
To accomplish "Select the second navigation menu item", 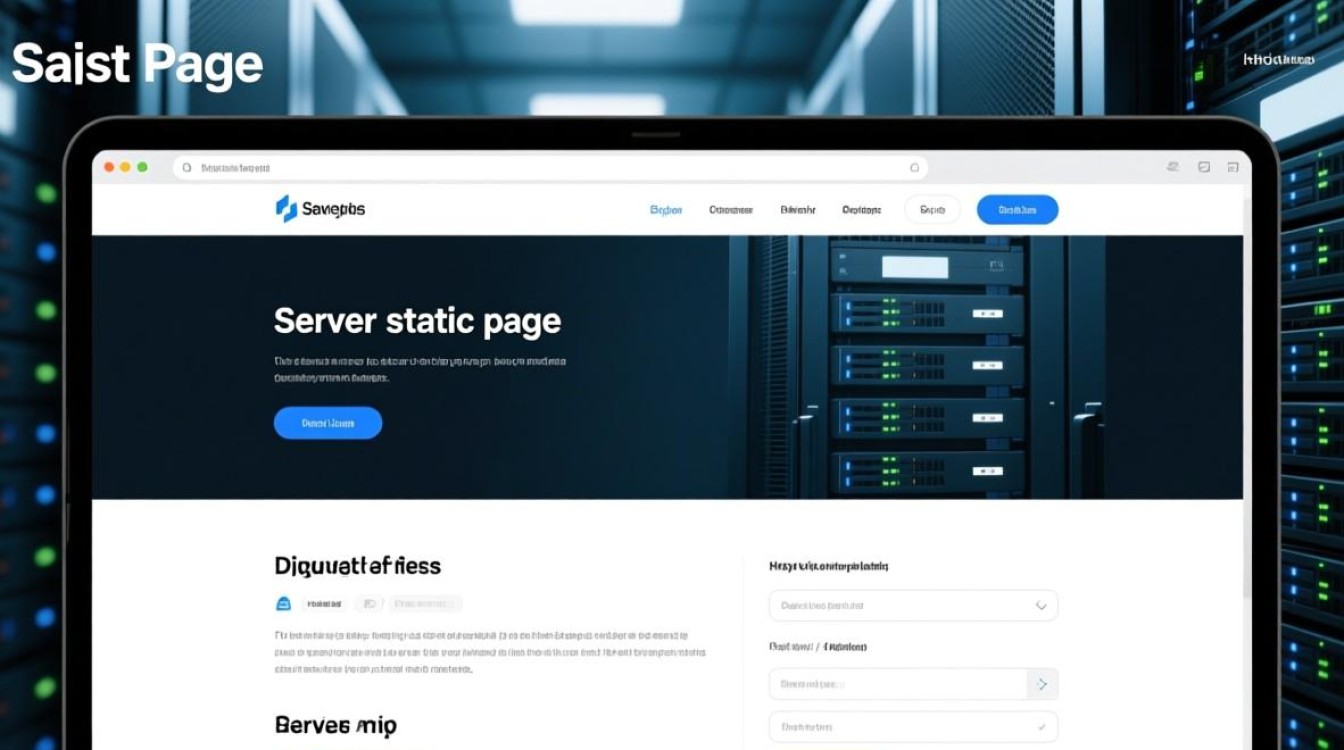I will click(x=730, y=210).
